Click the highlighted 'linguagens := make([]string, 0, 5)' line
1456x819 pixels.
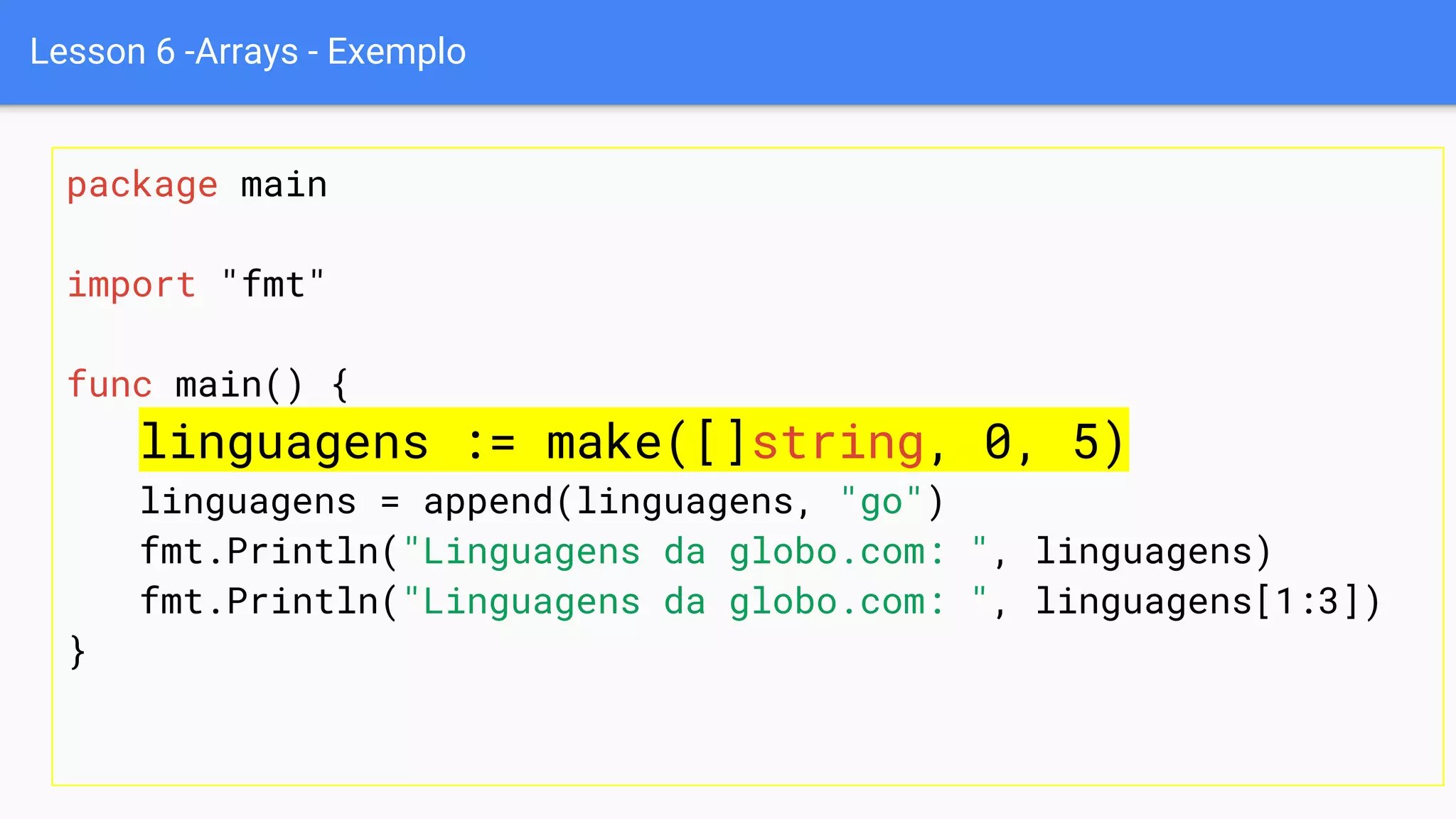[633, 440]
